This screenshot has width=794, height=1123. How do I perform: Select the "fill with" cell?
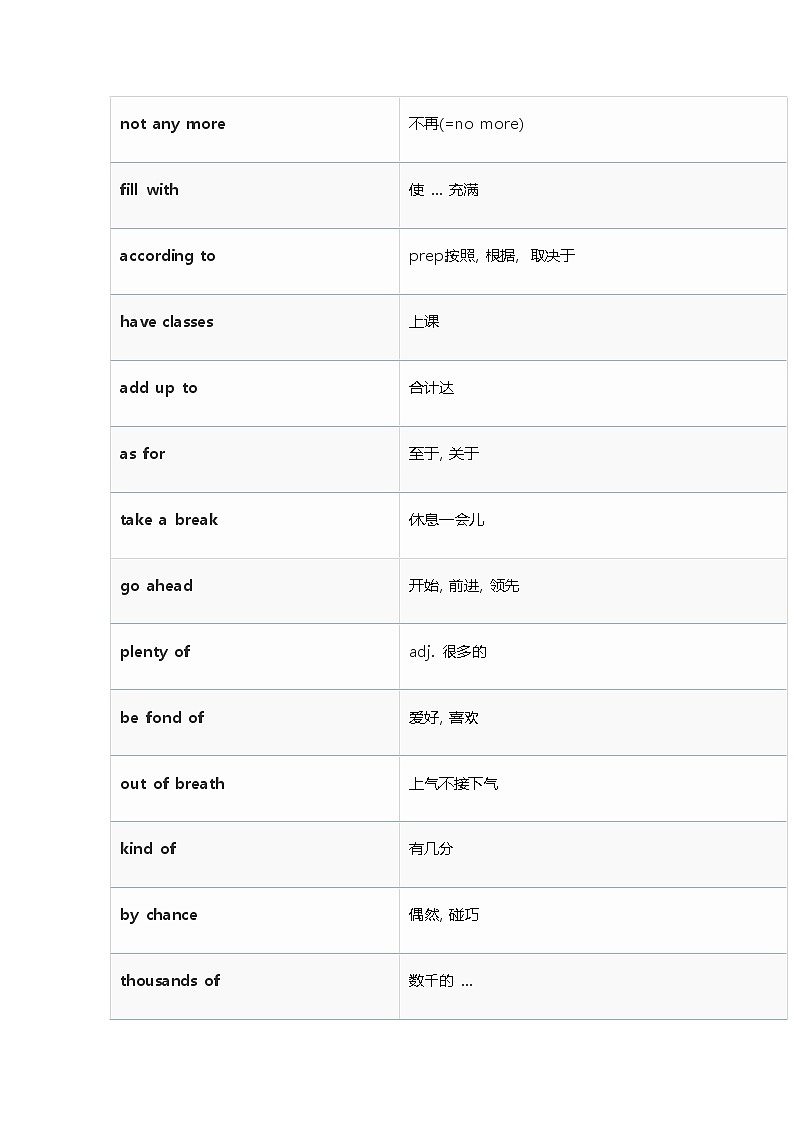[149, 190]
